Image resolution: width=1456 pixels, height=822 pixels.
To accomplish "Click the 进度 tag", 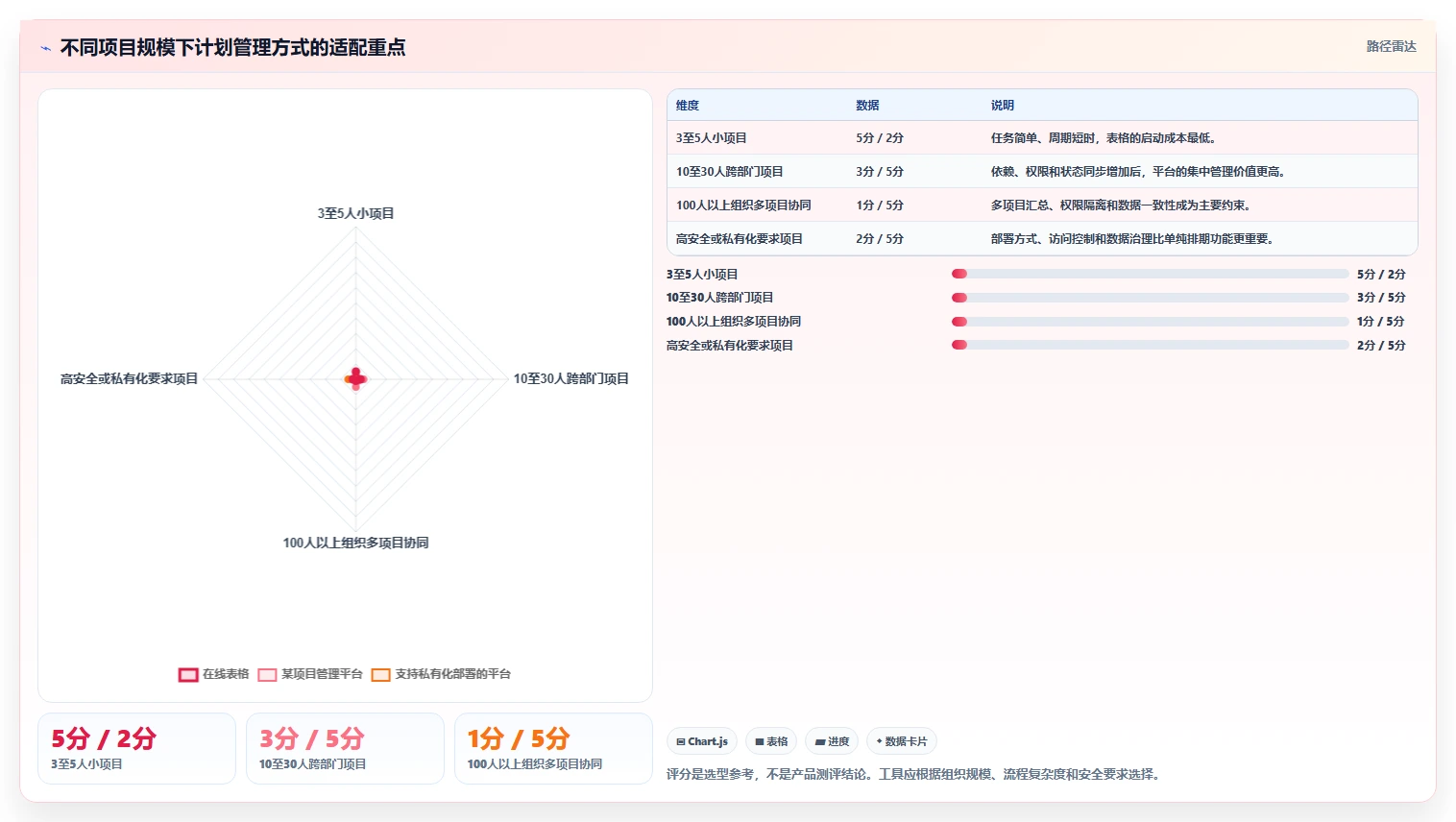I will 832,741.
